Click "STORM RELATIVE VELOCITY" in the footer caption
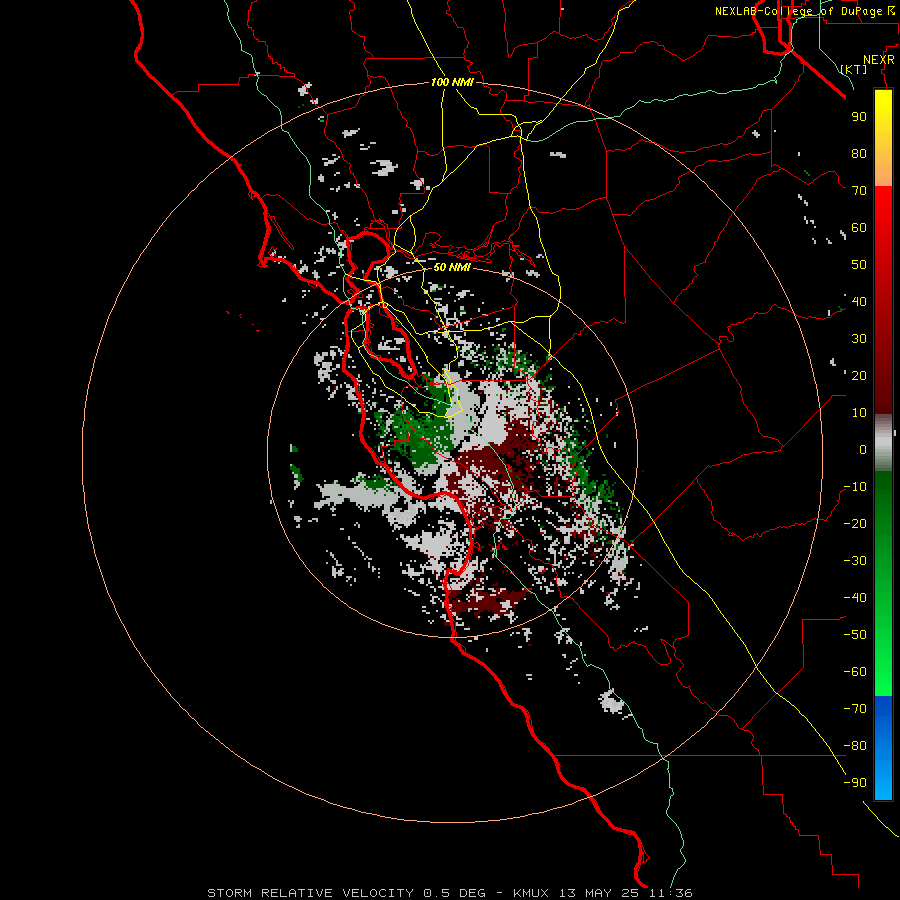Image resolution: width=900 pixels, height=900 pixels. click(x=311, y=893)
